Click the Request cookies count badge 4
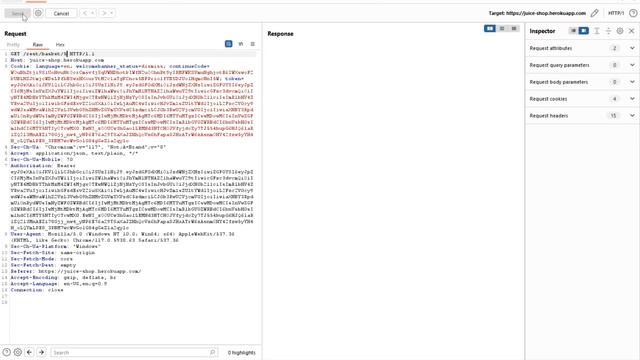 pyautogui.click(x=614, y=99)
